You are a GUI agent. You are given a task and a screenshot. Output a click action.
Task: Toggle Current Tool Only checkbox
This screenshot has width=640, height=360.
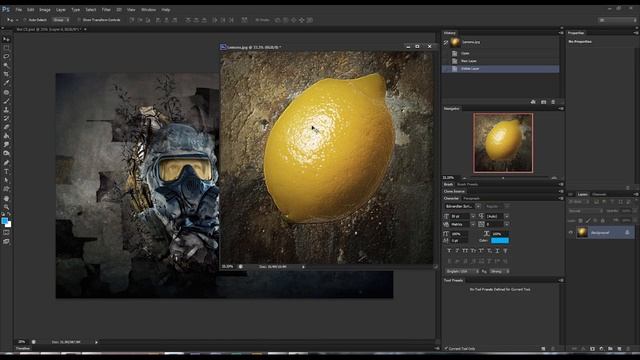click(x=446, y=349)
